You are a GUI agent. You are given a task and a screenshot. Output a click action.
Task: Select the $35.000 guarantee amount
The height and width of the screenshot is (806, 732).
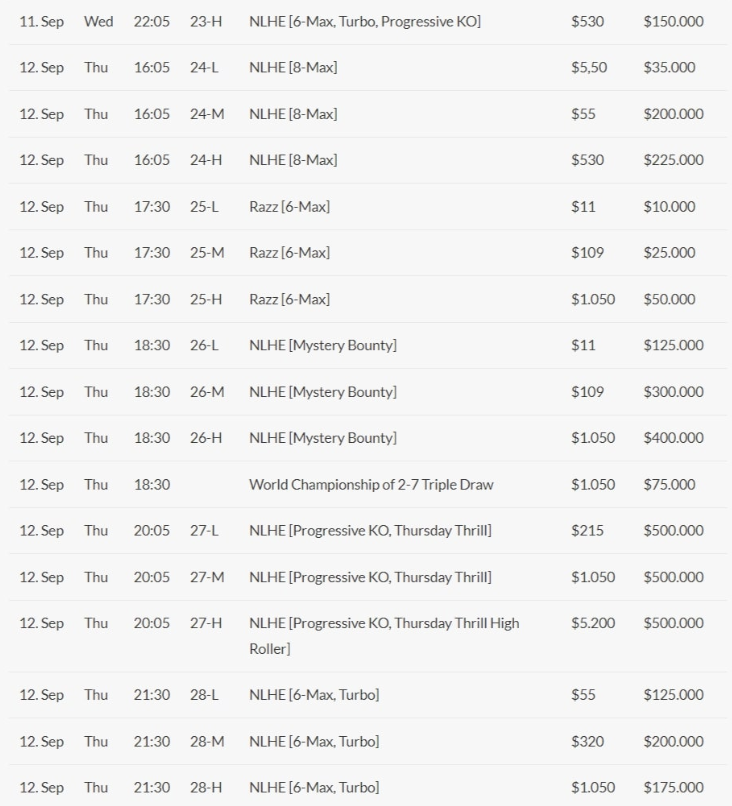click(669, 68)
